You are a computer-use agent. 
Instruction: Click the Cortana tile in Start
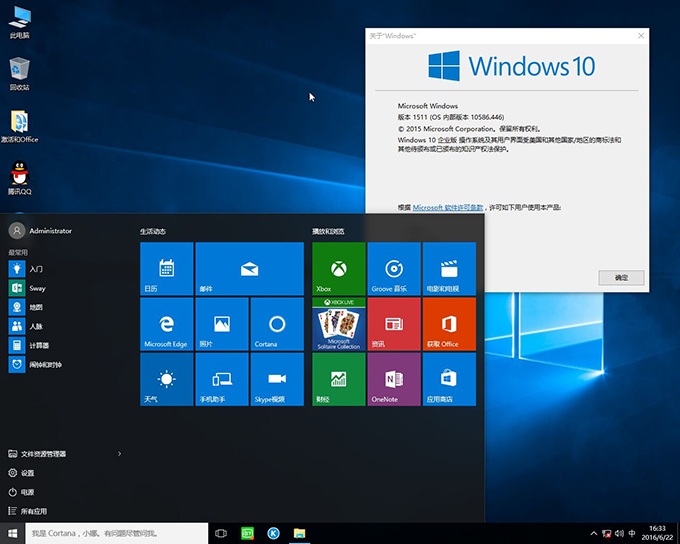coord(277,324)
